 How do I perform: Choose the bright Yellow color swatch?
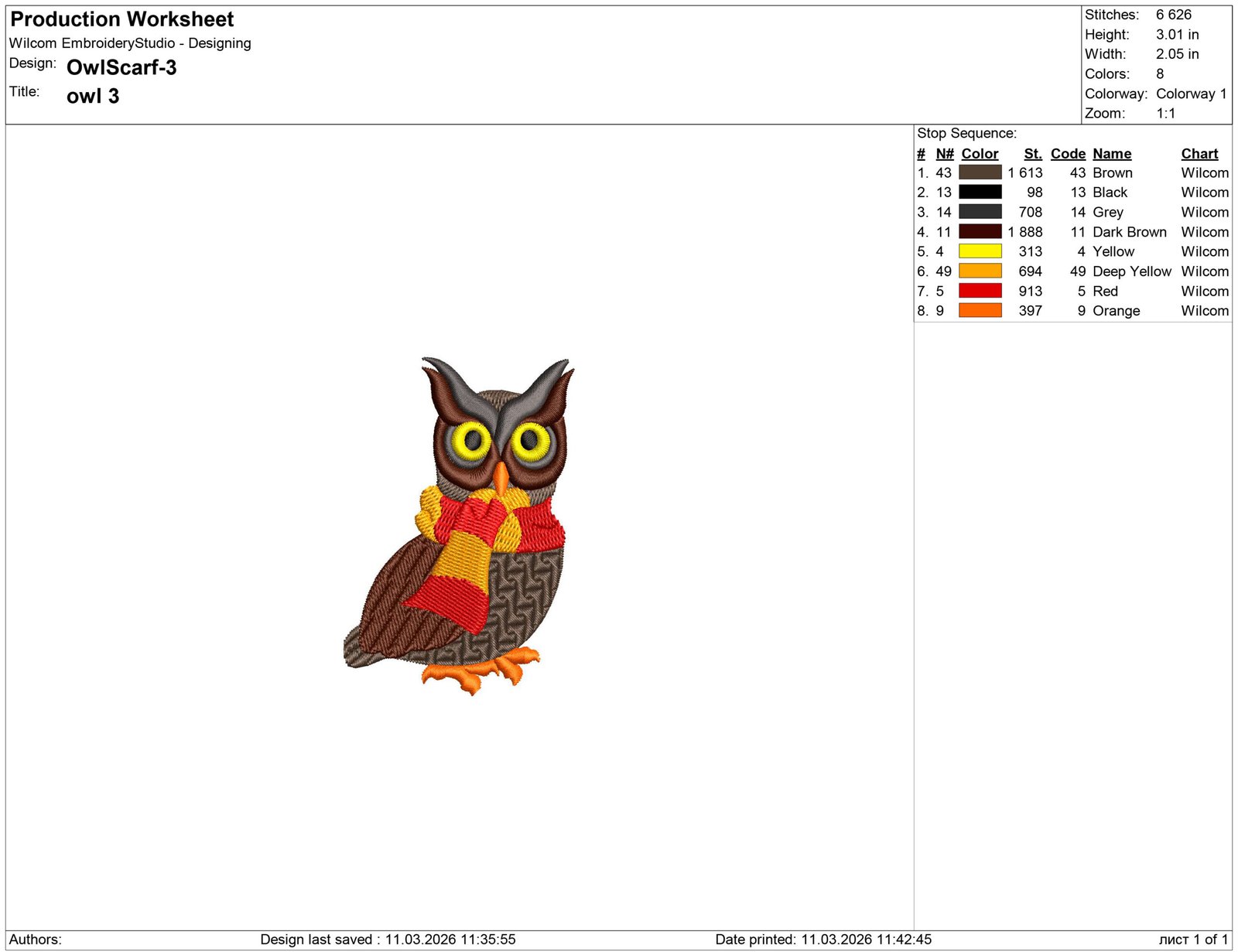pyautogui.click(x=980, y=251)
